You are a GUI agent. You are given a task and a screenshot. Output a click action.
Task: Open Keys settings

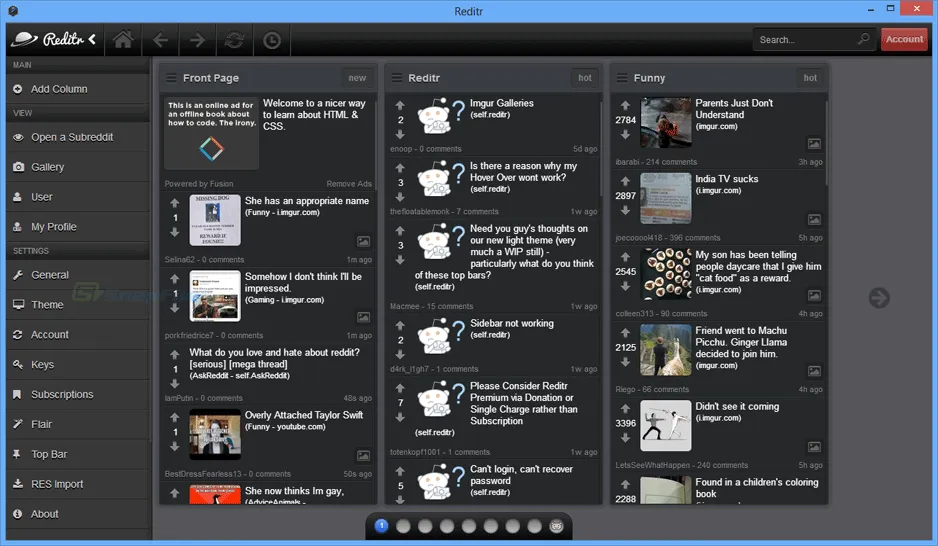[x=78, y=365]
